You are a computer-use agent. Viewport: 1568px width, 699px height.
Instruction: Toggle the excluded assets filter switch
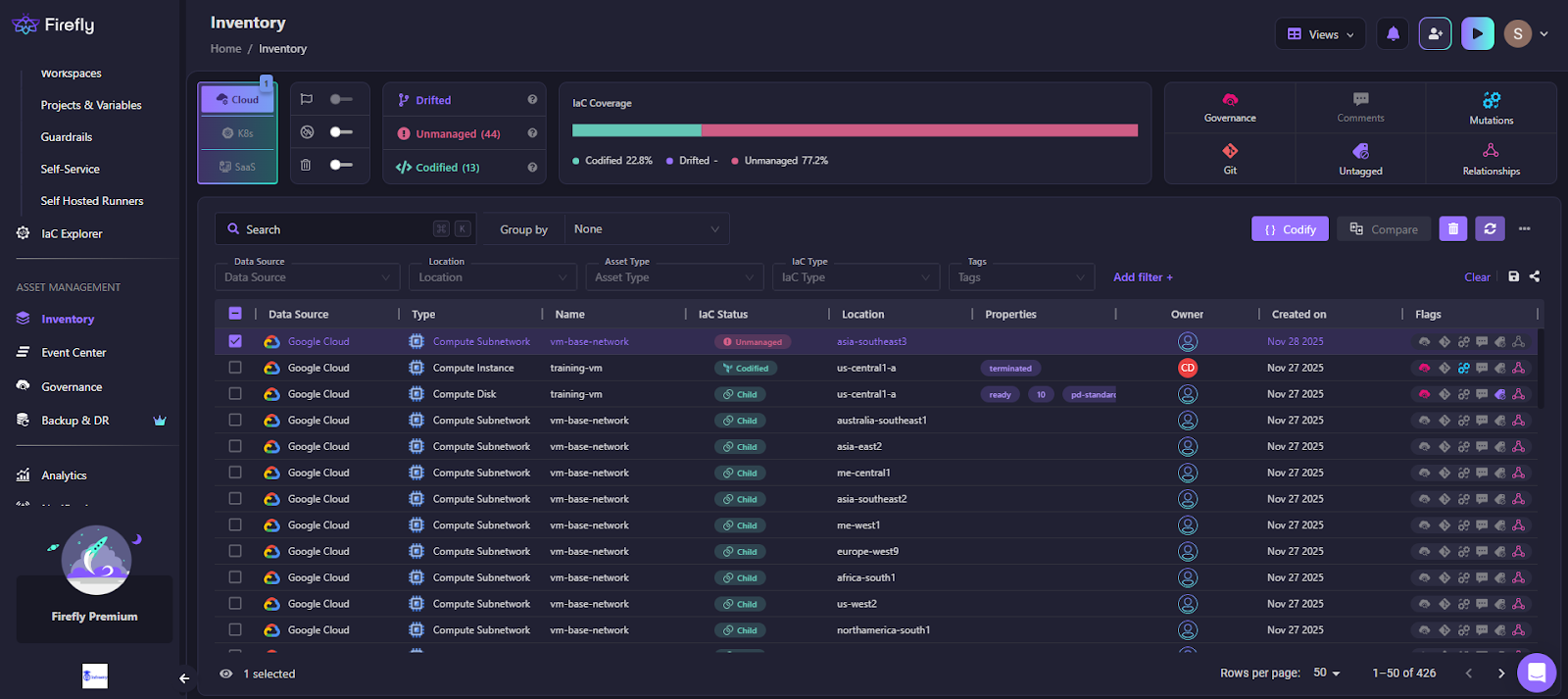coord(341,131)
